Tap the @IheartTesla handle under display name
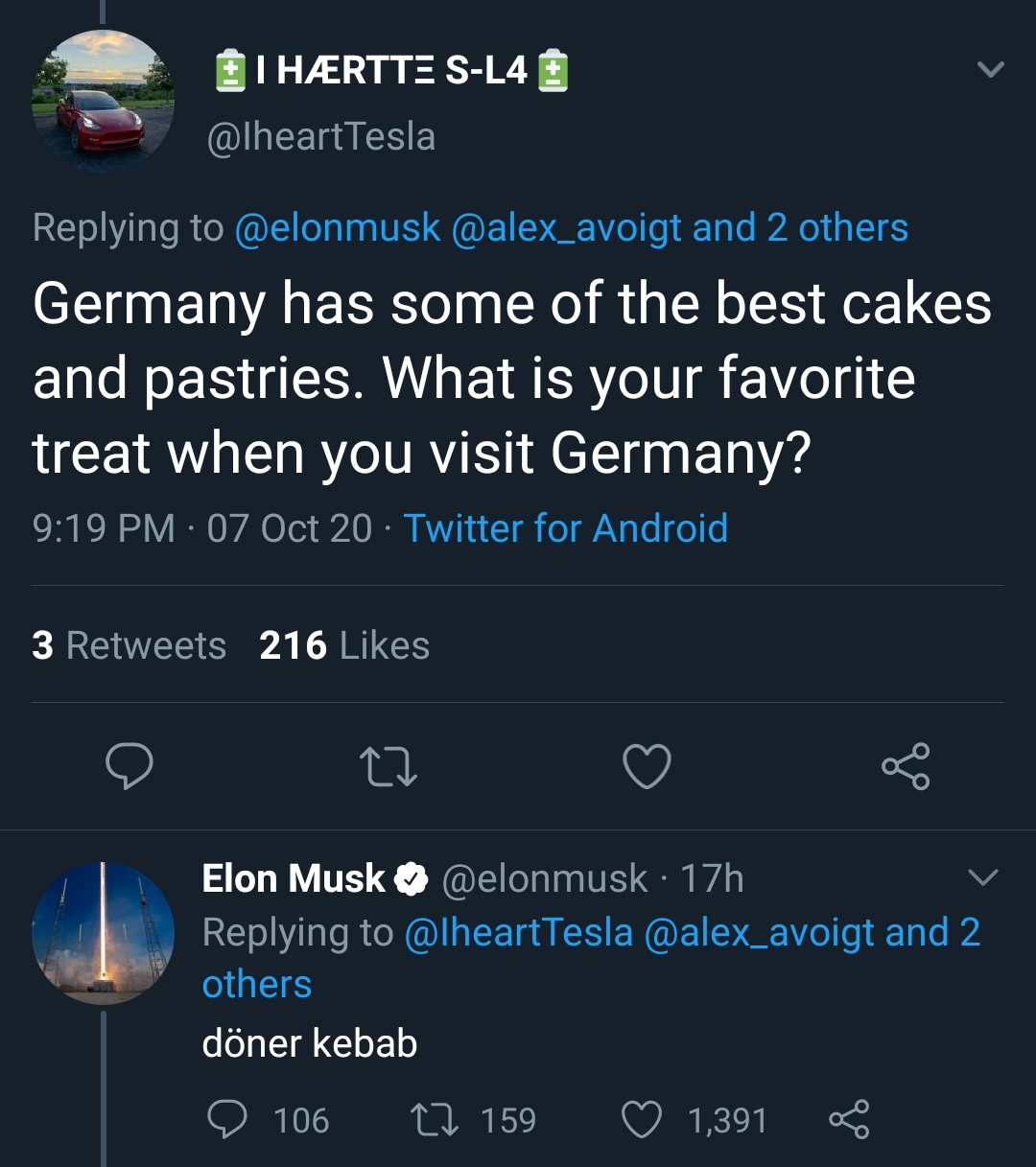This screenshot has width=1036, height=1167. pyautogui.click(x=321, y=136)
